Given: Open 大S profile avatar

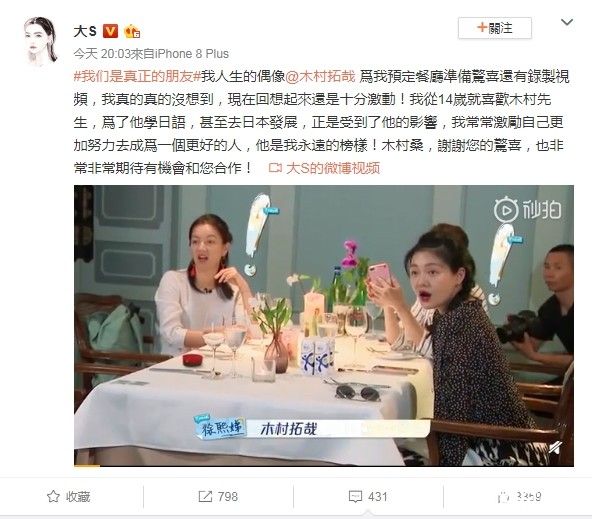Looking at the screenshot, I should coord(41,41).
